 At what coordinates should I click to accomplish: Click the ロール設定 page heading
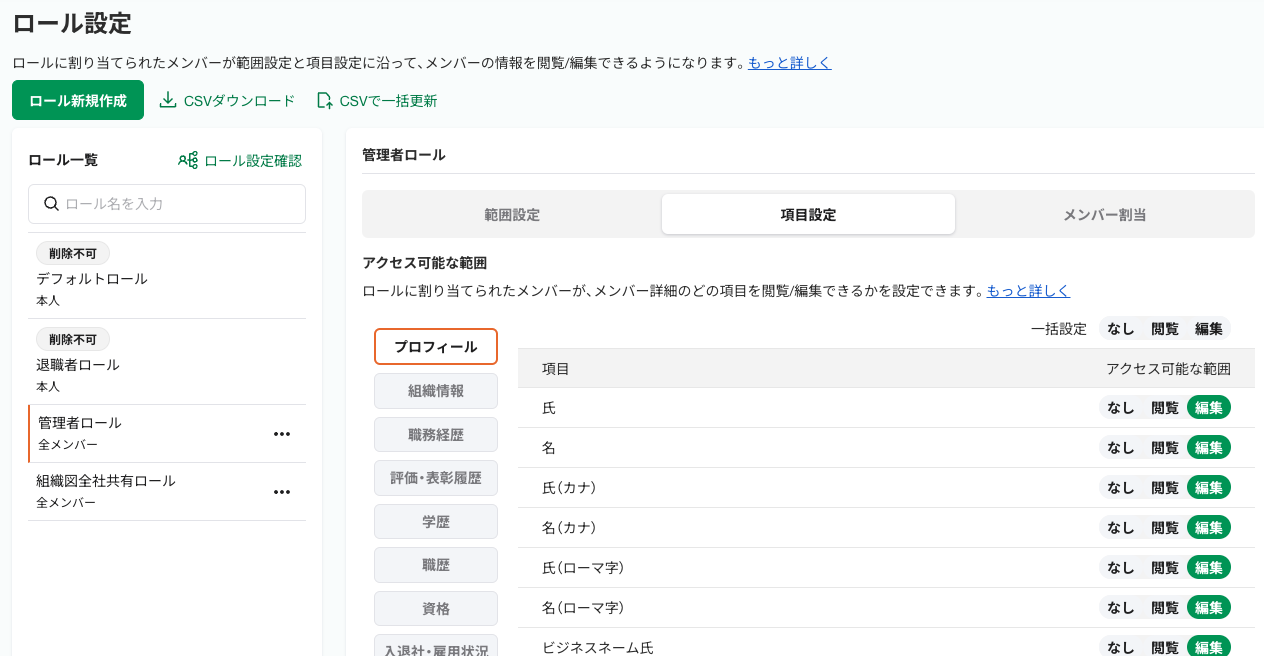click(72, 23)
